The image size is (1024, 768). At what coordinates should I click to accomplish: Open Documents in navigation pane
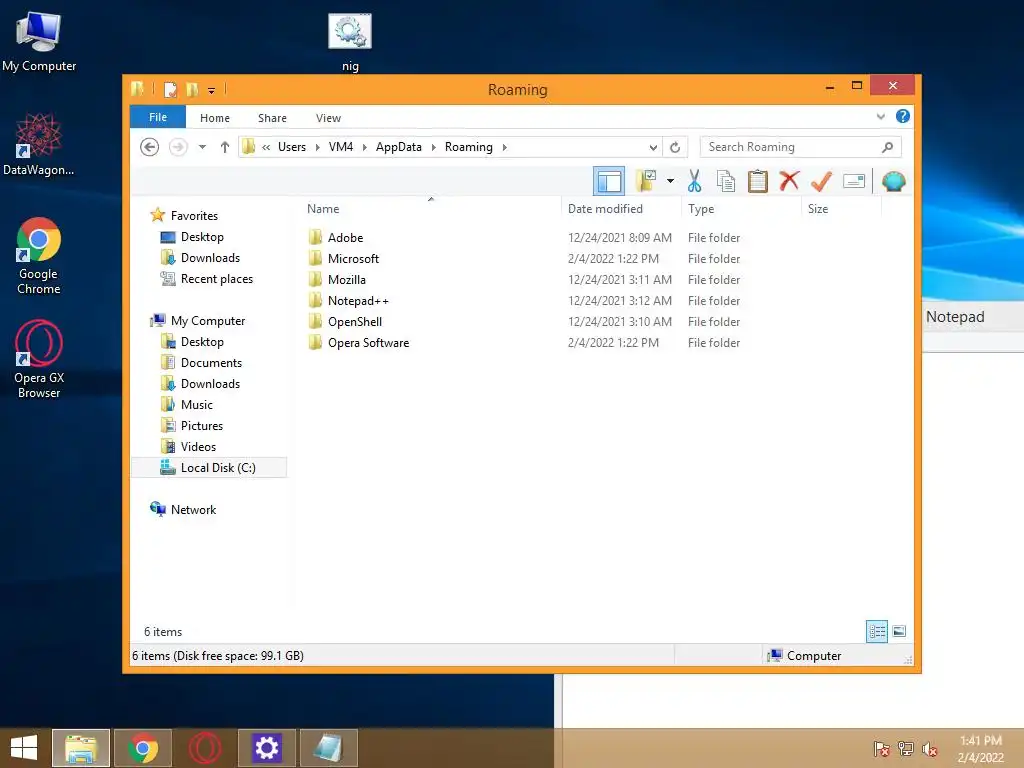click(x=211, y=362)
